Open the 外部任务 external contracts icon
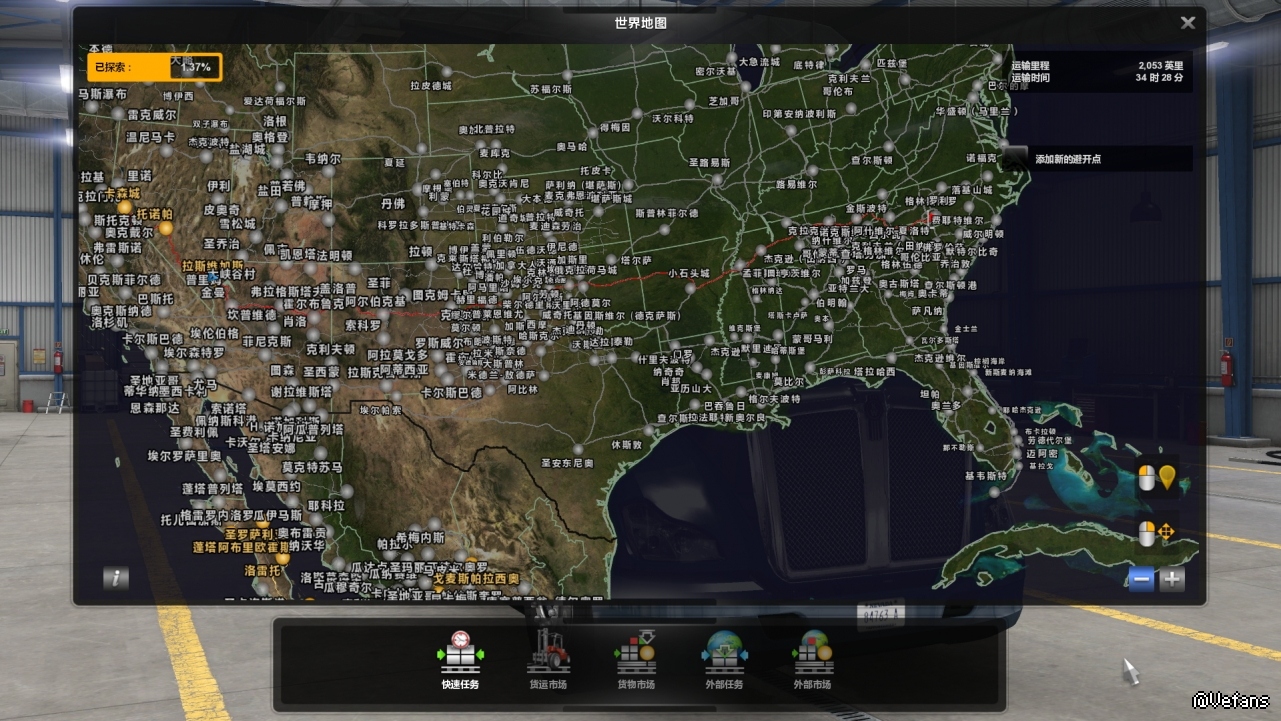 (723, 652)
